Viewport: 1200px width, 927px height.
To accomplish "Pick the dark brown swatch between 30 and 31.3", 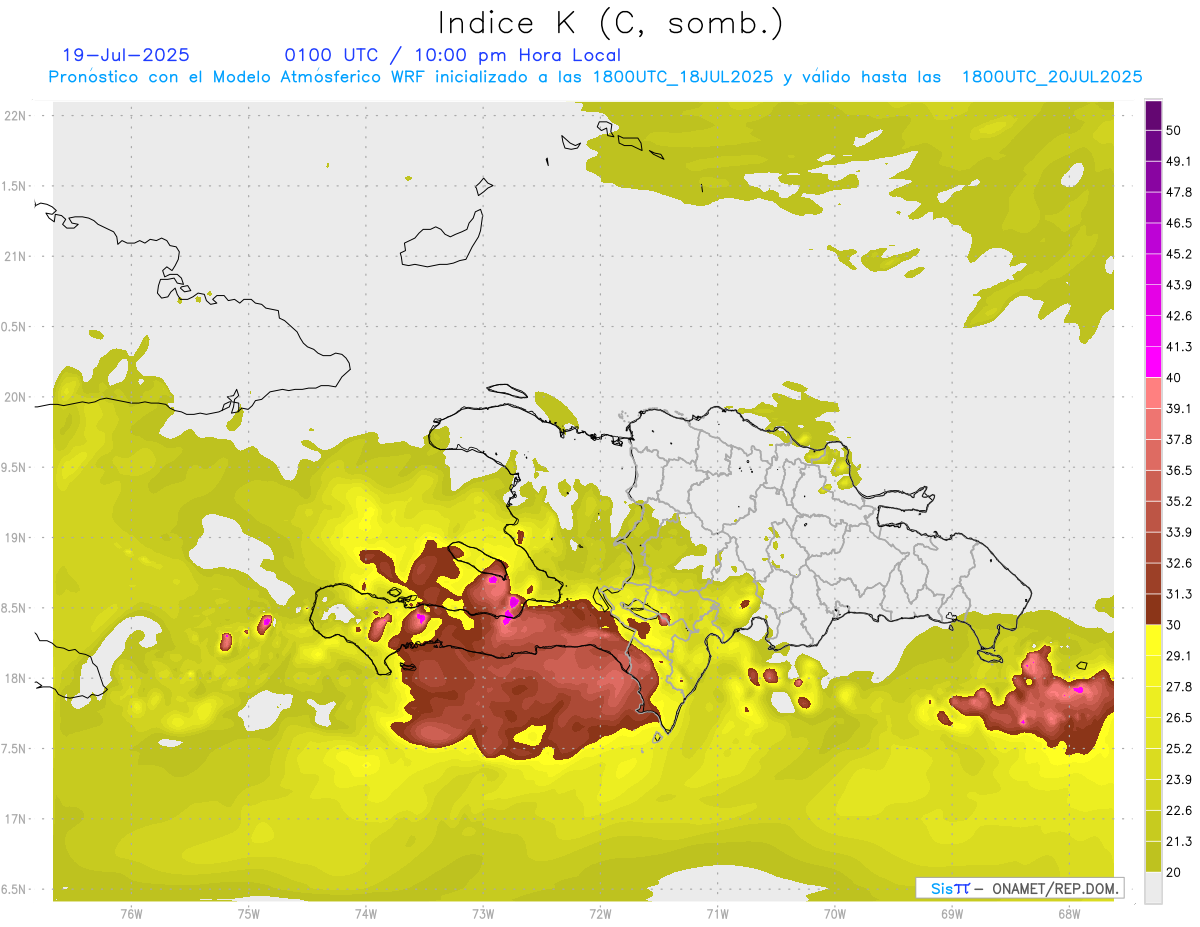I will 1153,609.
